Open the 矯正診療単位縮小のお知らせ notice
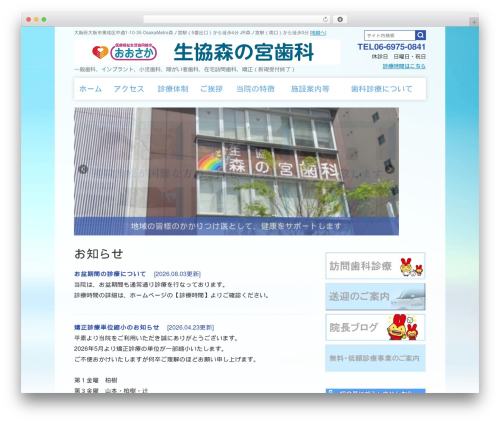The width and height of the screenshot is (500, 423). pos(117,327)
